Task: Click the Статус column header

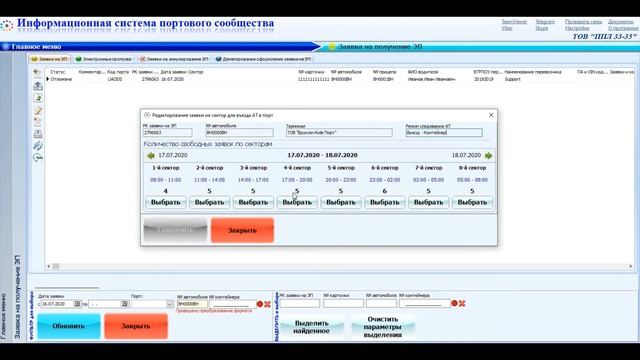Action: [58, 72]
